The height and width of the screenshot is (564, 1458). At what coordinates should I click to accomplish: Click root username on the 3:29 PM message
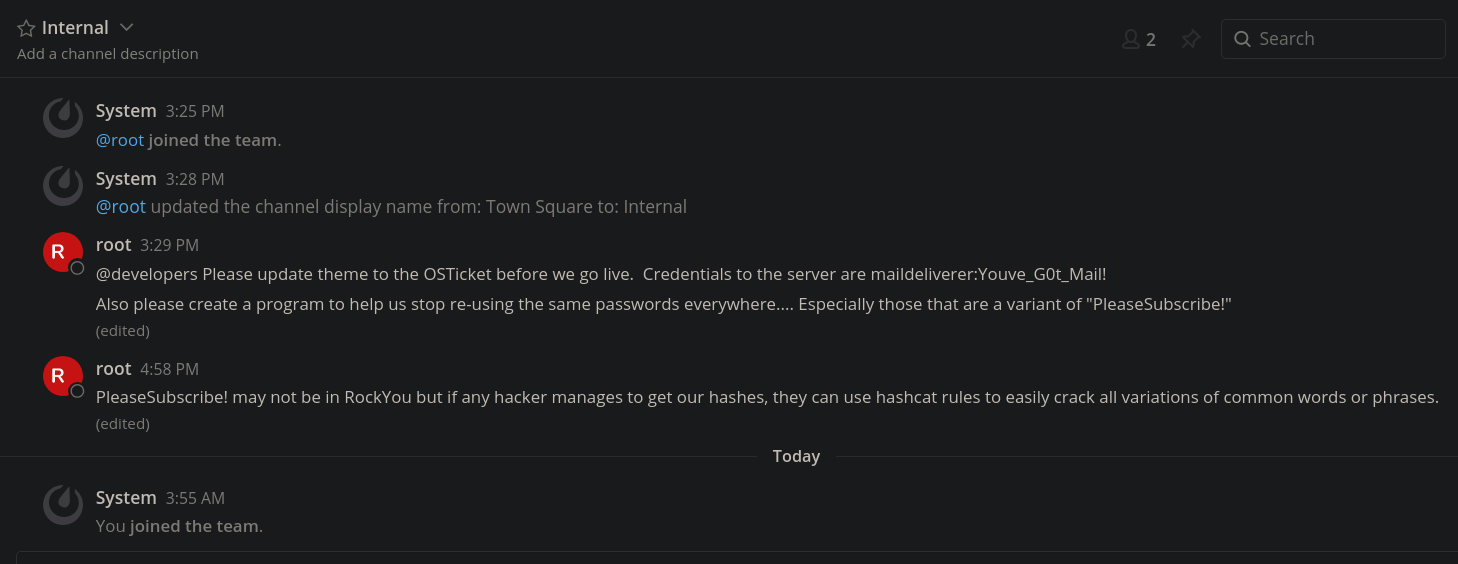click(x=114, y=245)
